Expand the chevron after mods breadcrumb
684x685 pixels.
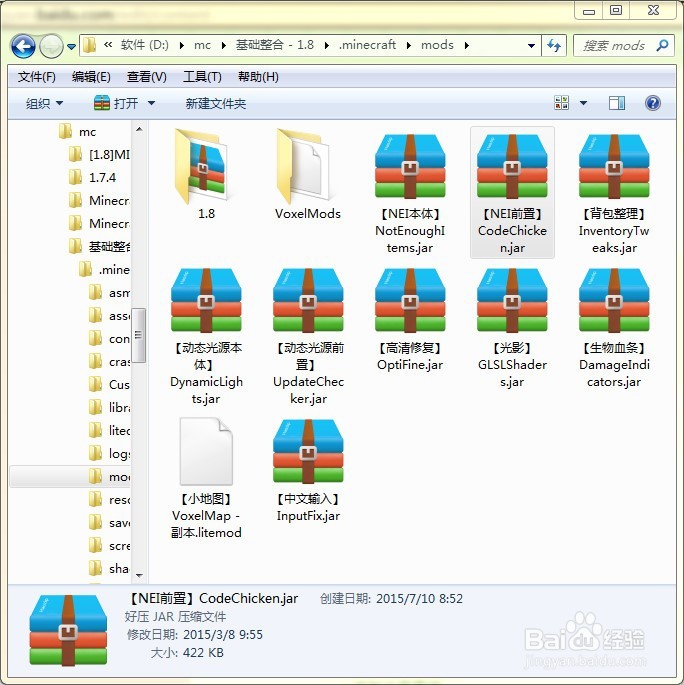click(467, 45)
